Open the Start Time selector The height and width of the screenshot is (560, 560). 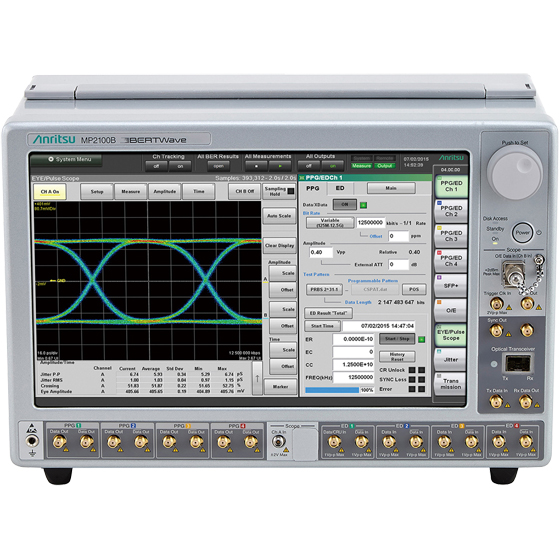tap(322, 326)
